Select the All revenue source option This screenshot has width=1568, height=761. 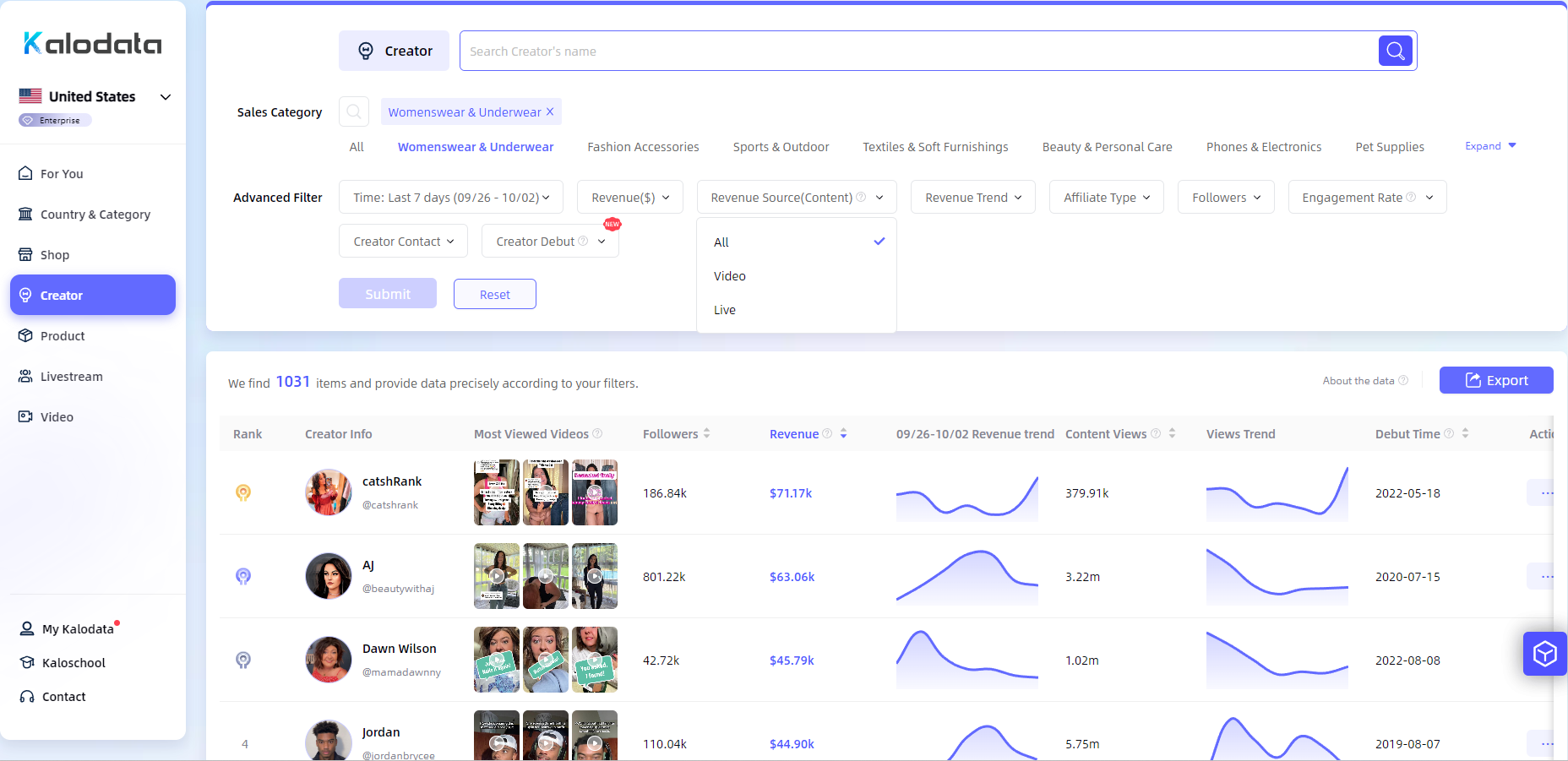(x=721, y=242)
